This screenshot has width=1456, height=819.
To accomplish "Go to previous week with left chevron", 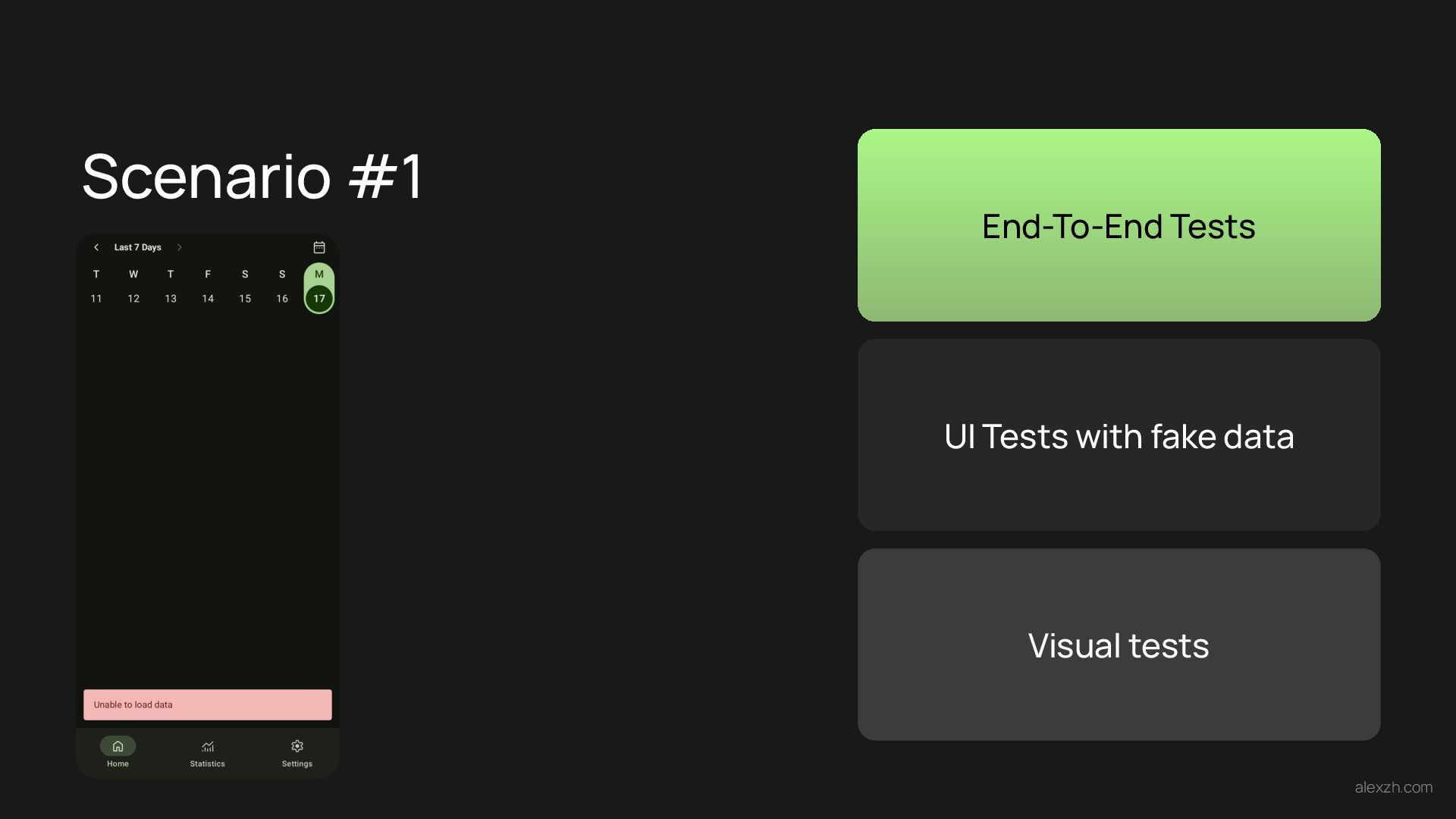I will tap(96, 247).
